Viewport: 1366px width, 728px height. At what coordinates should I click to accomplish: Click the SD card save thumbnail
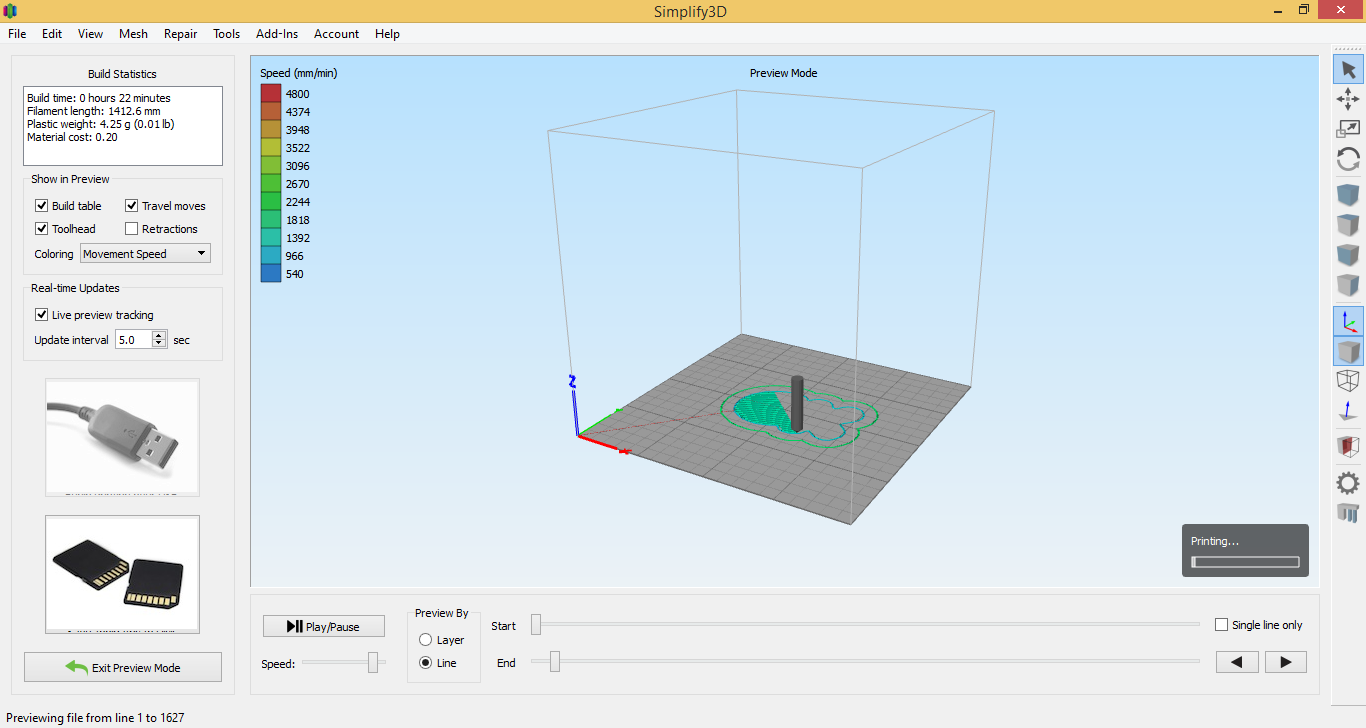[x=122, y=574]
